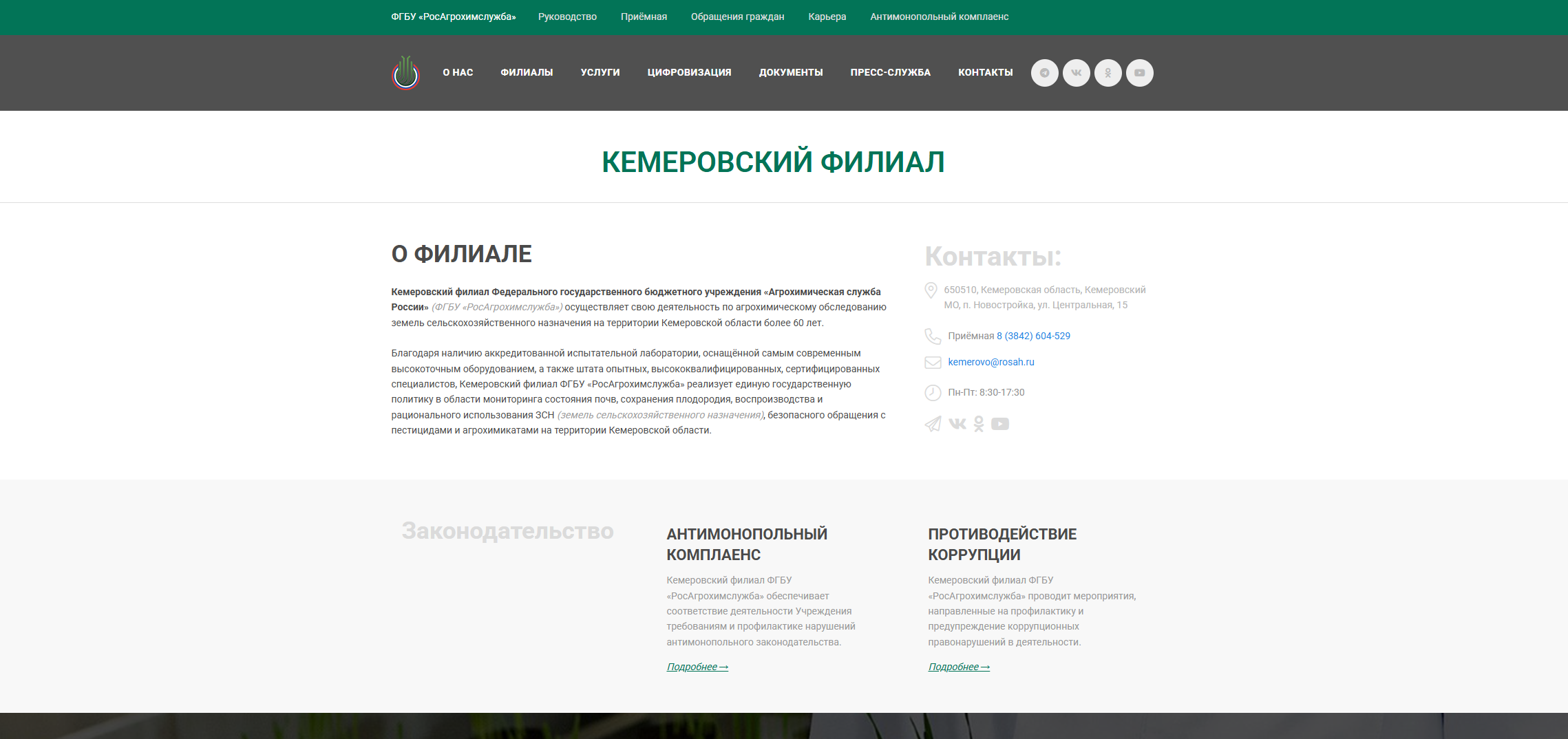Image resolution: width=1568 pixels, height=739 pixels.
Task: Open Обращения граждан link
Action: coord(737,17)
